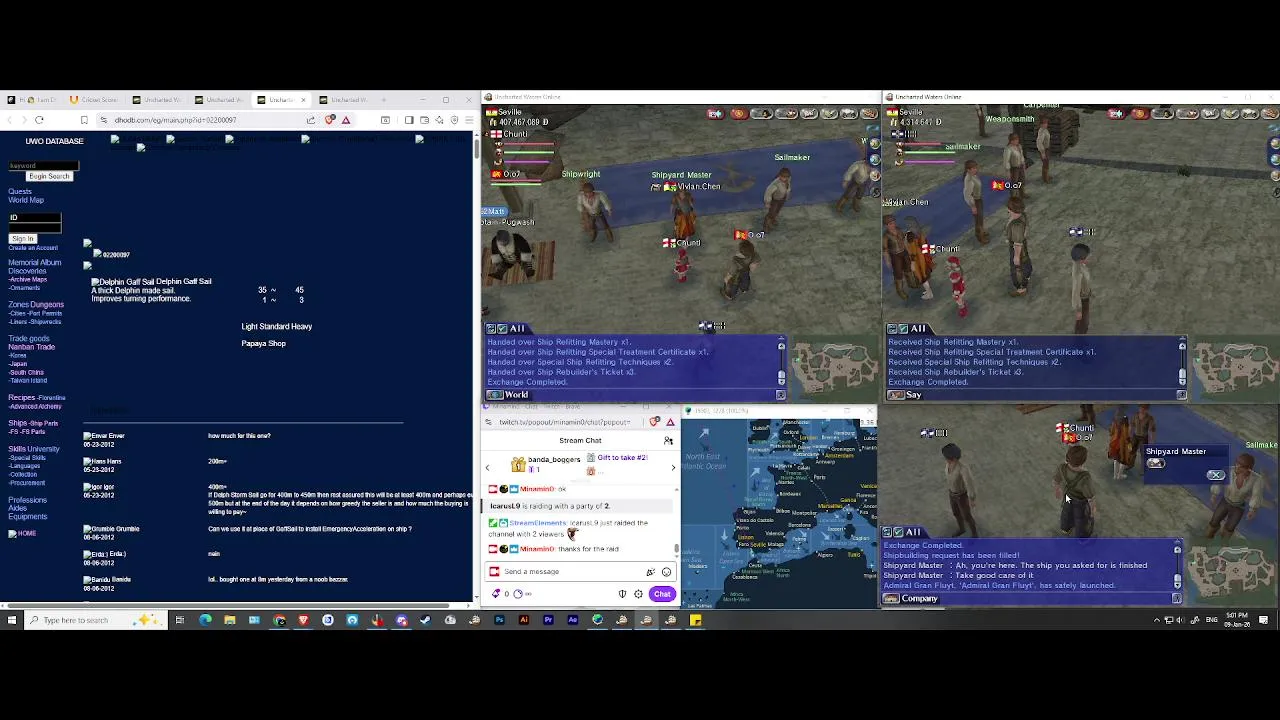Image resolution: width=1280 pixels, height=720 pixels.
Task: Open Say chat channel selector in top-right game
Action: tap(905, 394)
